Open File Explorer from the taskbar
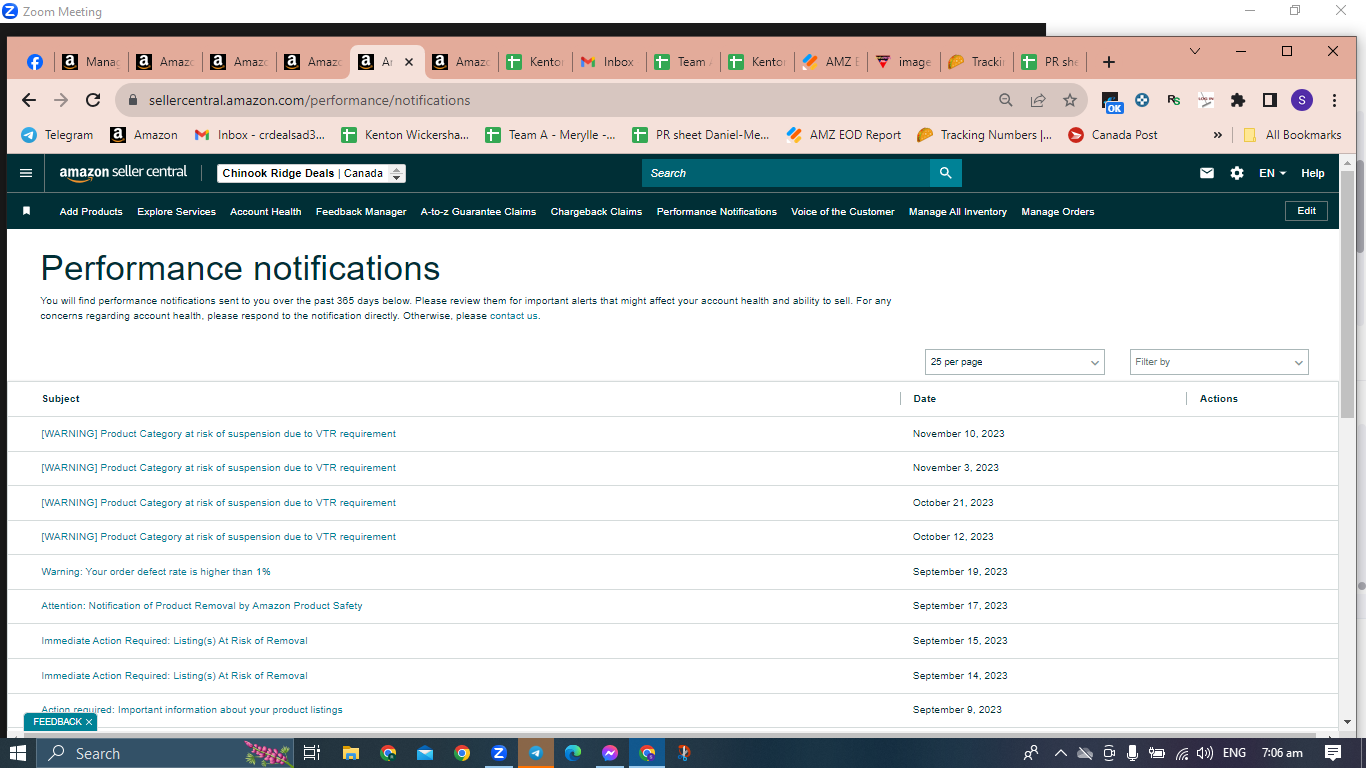 (x=351, y=753)
